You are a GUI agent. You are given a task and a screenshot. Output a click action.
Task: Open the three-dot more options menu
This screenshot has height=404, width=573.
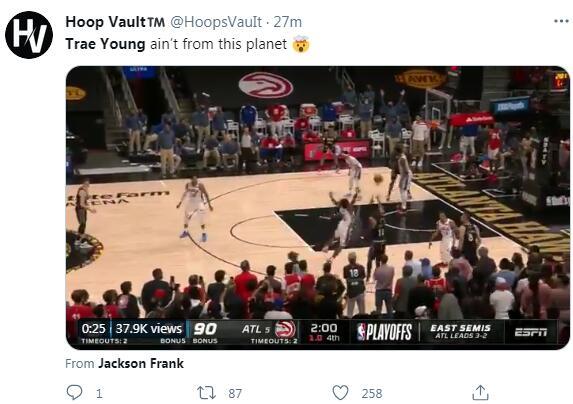tap(561, 21)
